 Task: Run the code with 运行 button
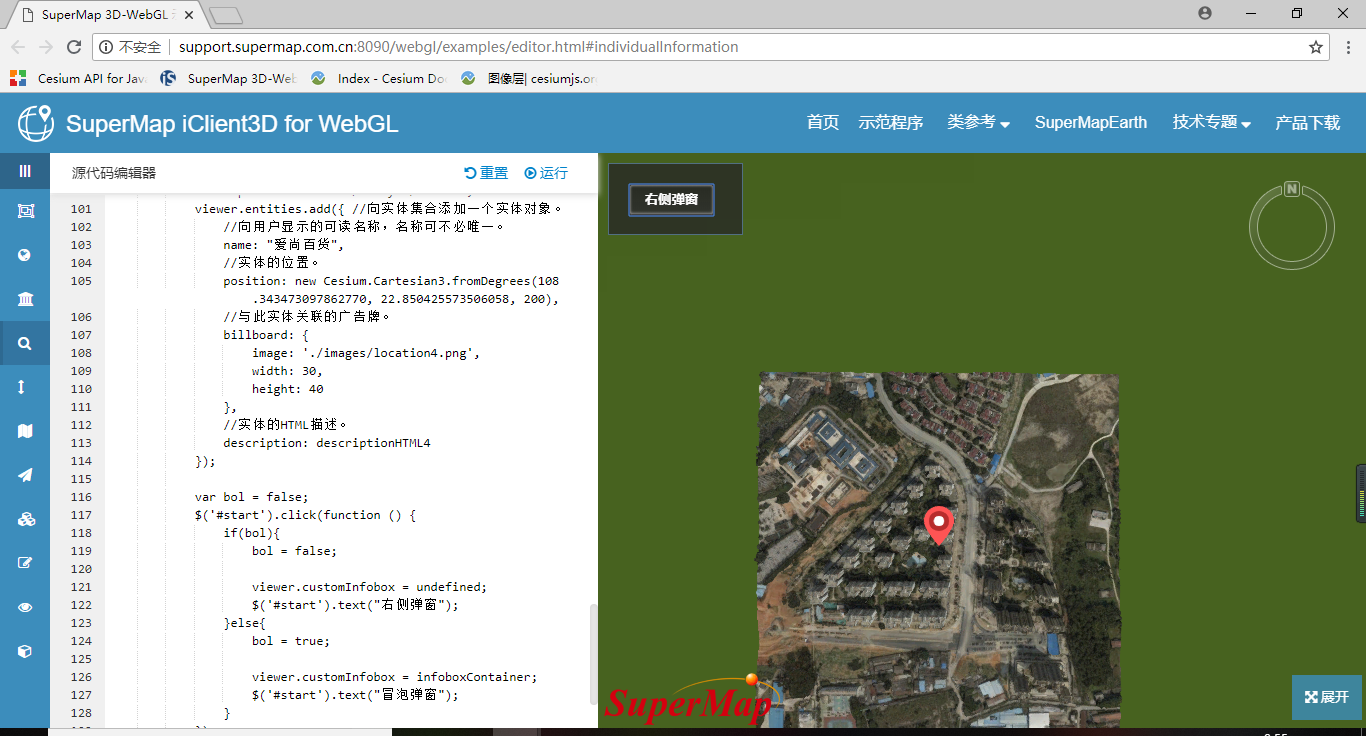tap(546, 173)
